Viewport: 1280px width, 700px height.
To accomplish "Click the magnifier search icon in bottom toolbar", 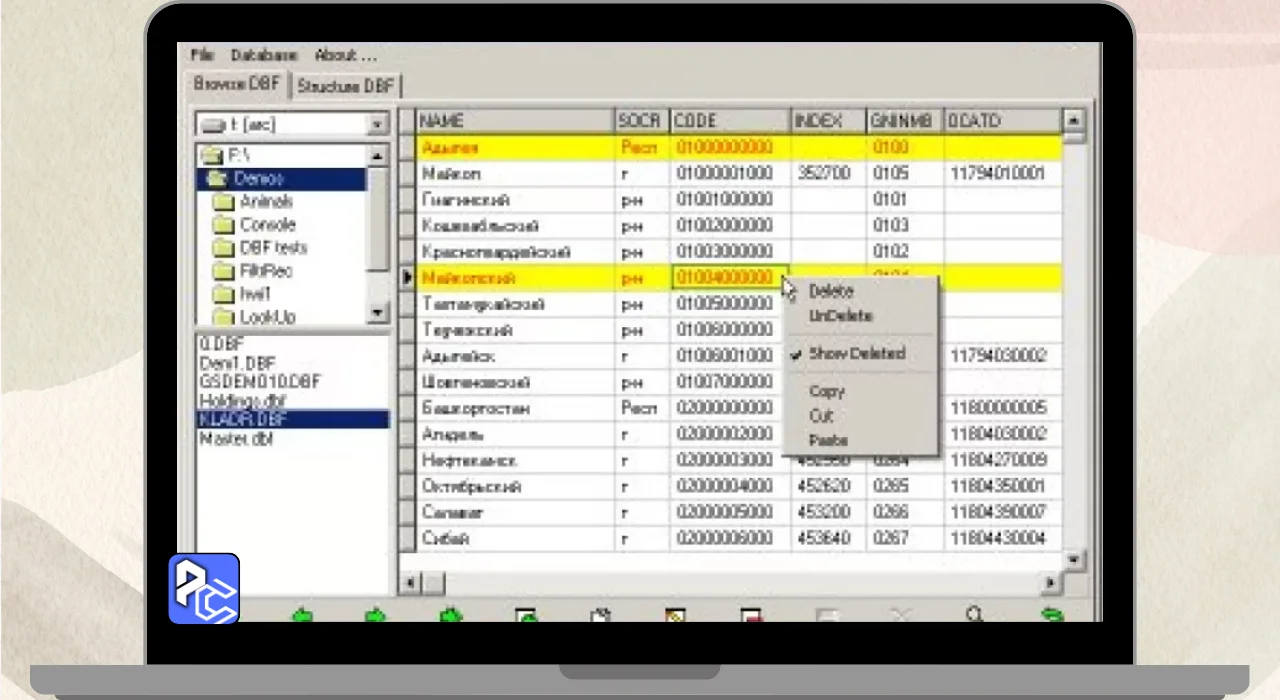I will click(975, 613).
